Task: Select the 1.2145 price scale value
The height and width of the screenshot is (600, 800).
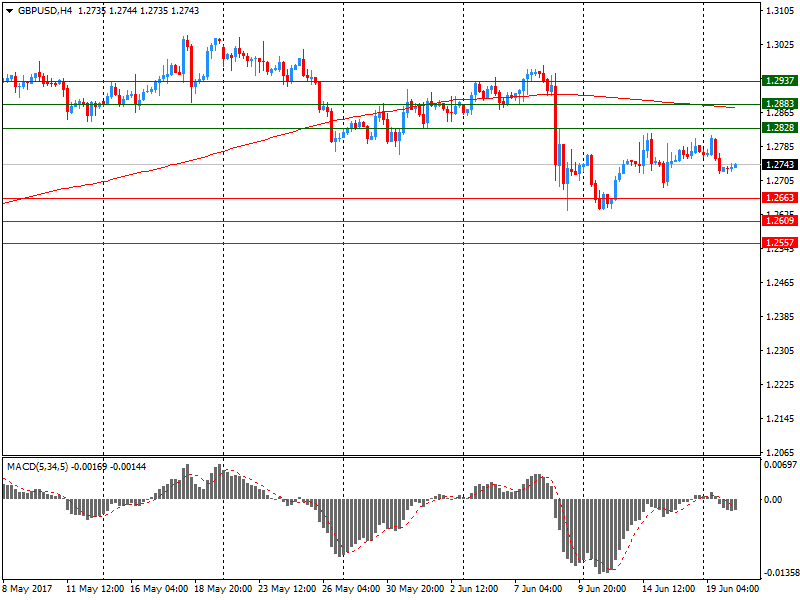Action: [x=780, y=419]
